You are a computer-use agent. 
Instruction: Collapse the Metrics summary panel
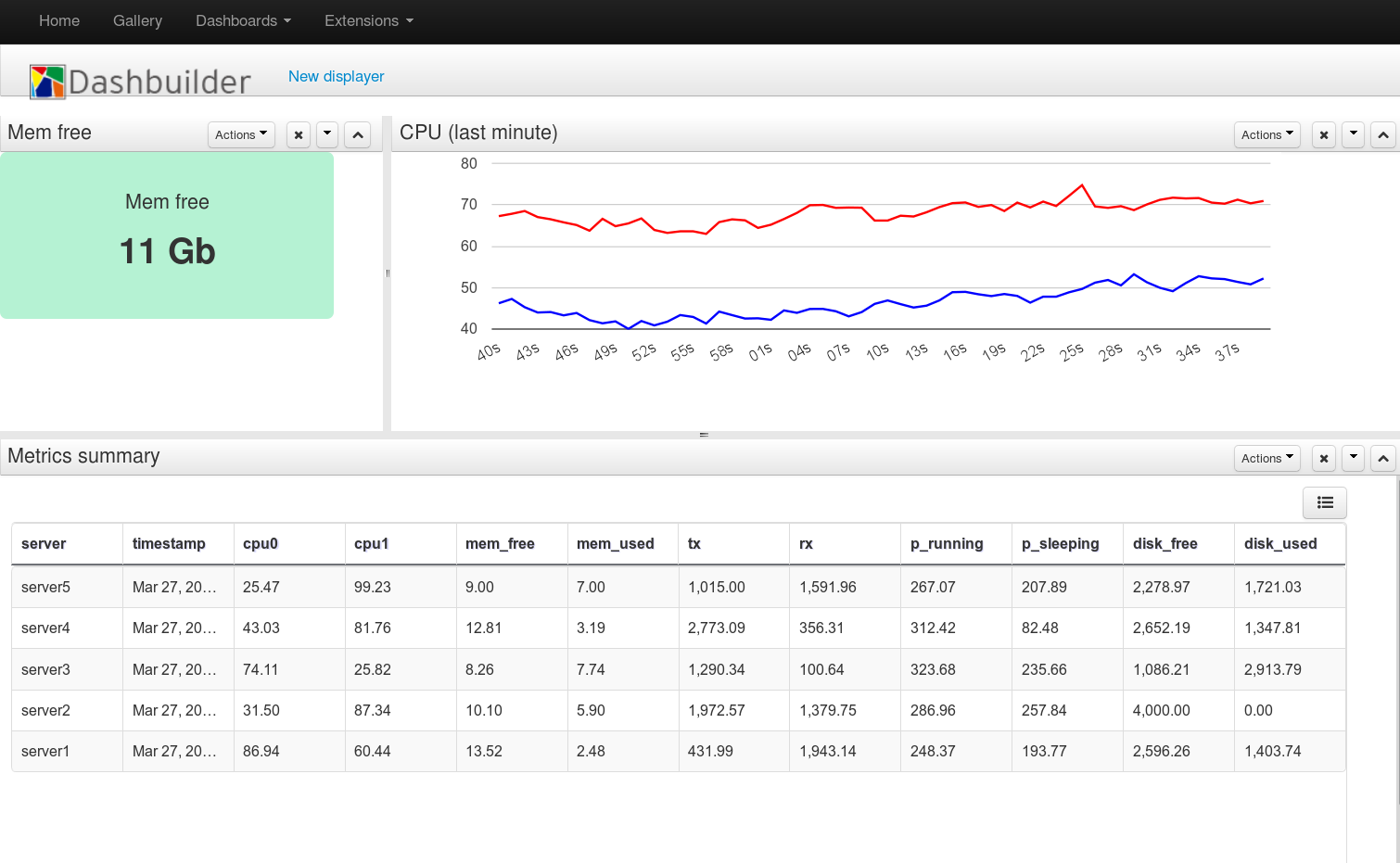point(1382,458)
